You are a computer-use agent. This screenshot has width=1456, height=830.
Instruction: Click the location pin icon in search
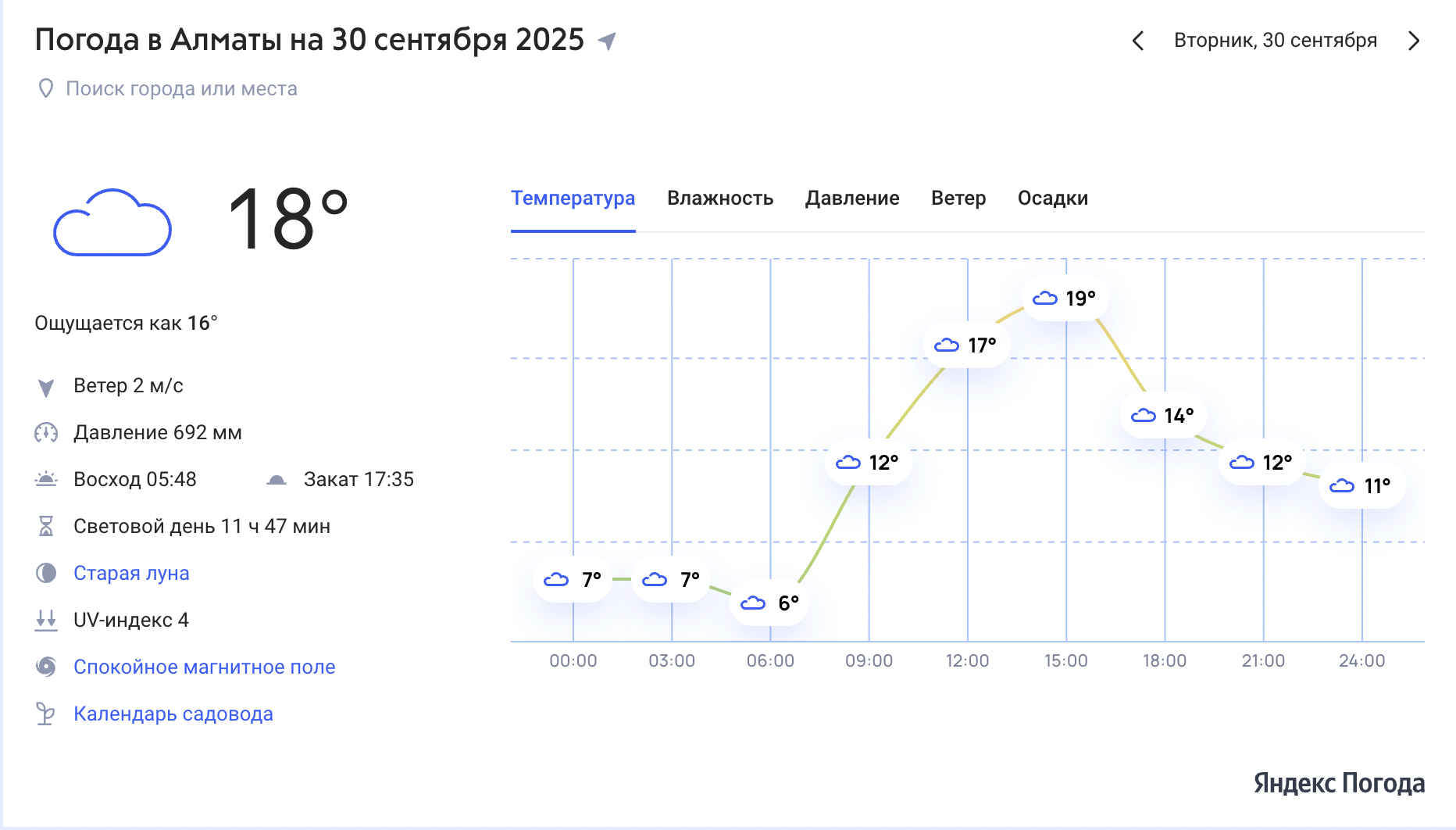[46, 88]
